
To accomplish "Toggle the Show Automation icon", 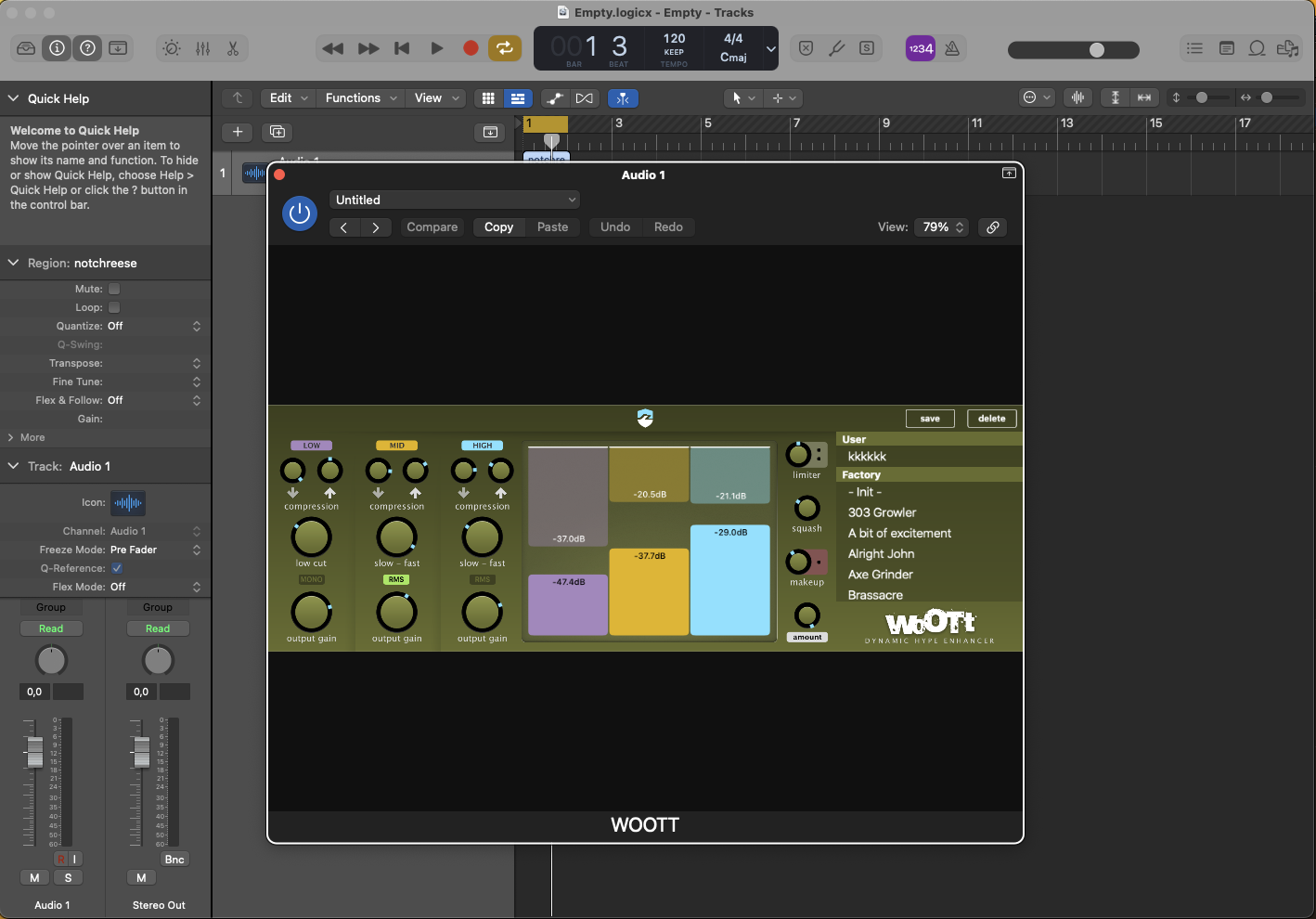I will click(x=555, y=98).
